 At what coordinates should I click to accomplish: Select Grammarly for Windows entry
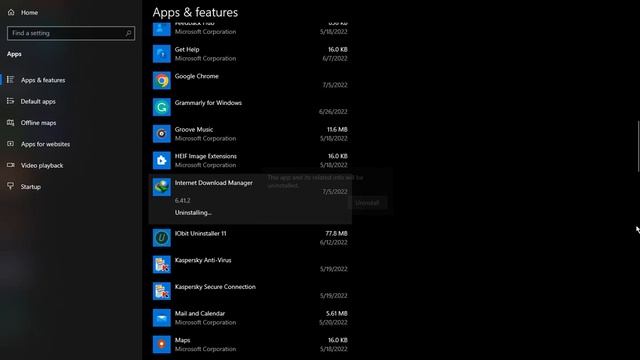pos(250,107)
